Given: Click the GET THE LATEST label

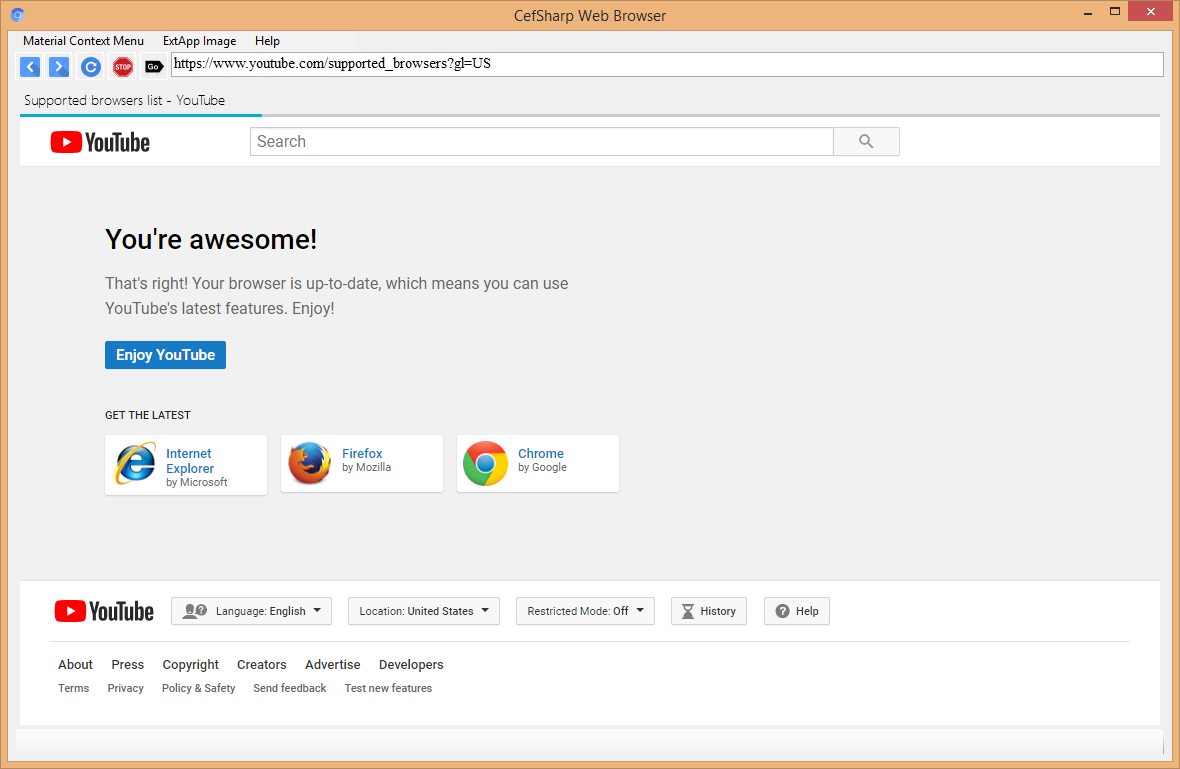Looking at the screenshot, I should [x=148, y=415].
